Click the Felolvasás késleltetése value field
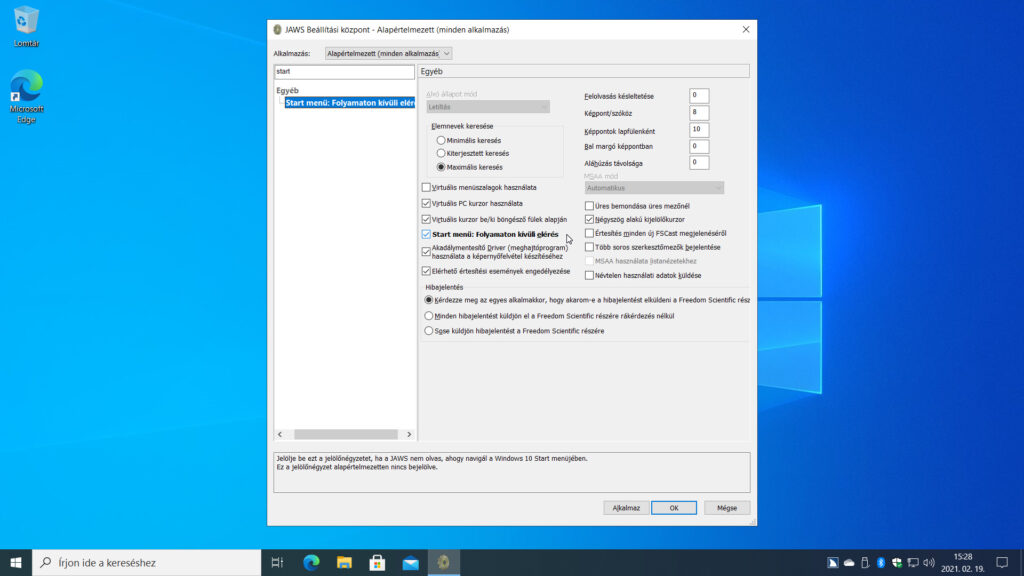 coord(699,95)
